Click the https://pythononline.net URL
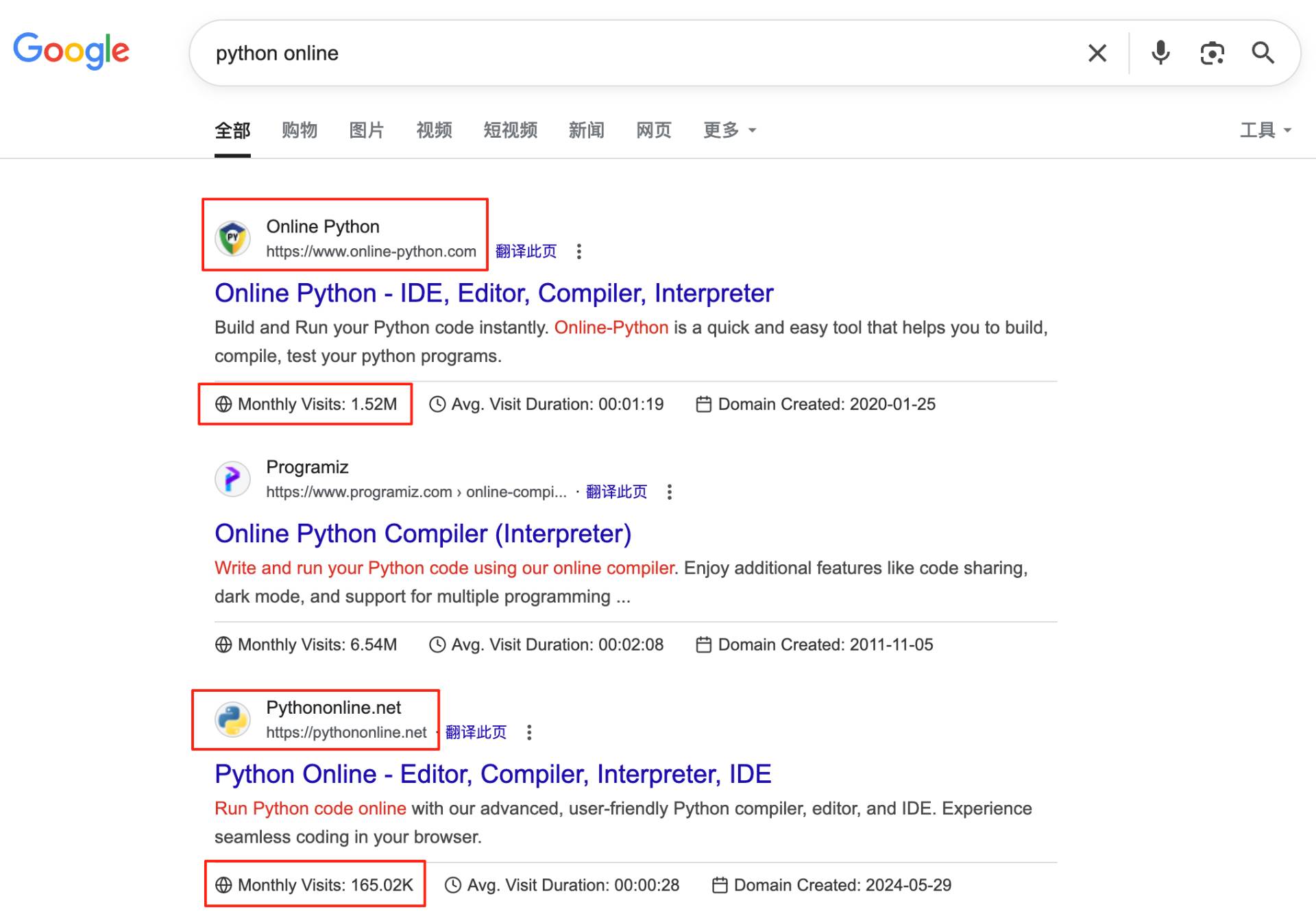The image size is (1316, 918). (x=346, y=732)
